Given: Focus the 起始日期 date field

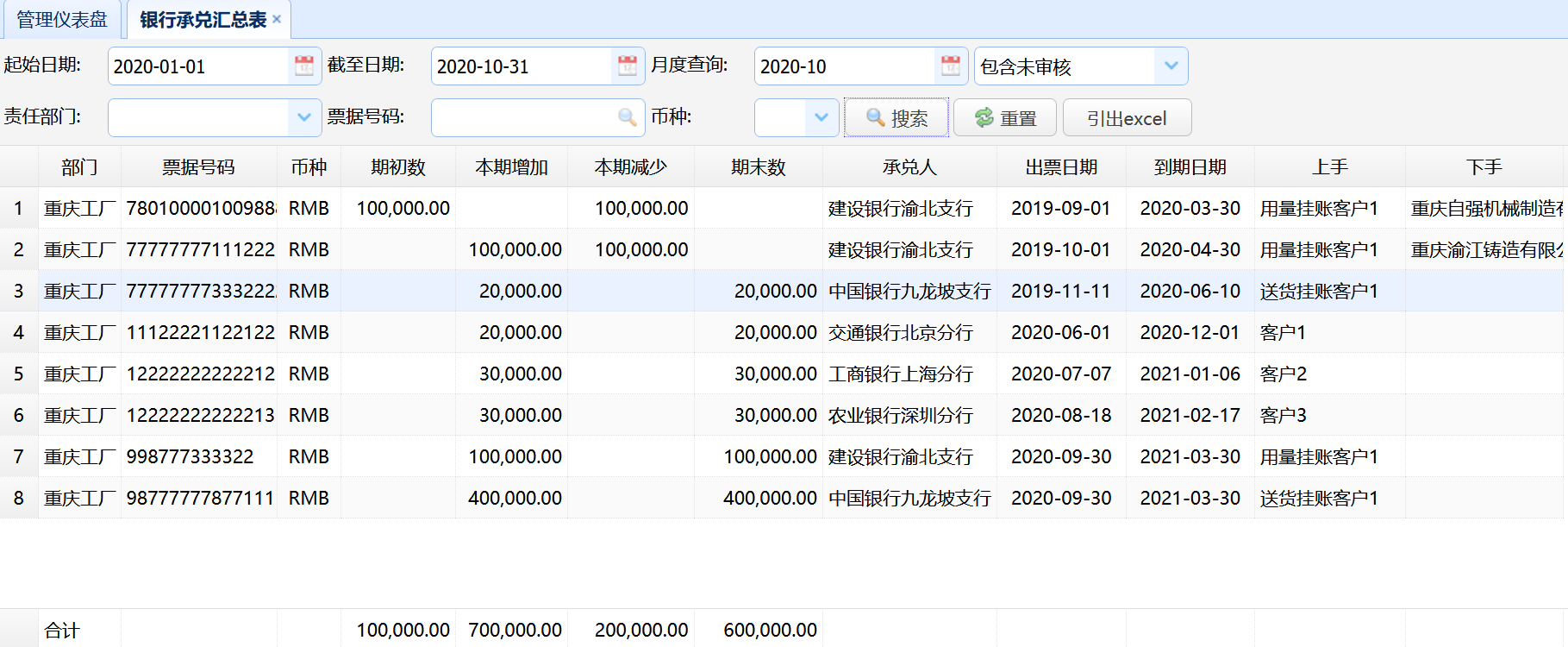Looking at the screenshot, I should coord(198,66).
